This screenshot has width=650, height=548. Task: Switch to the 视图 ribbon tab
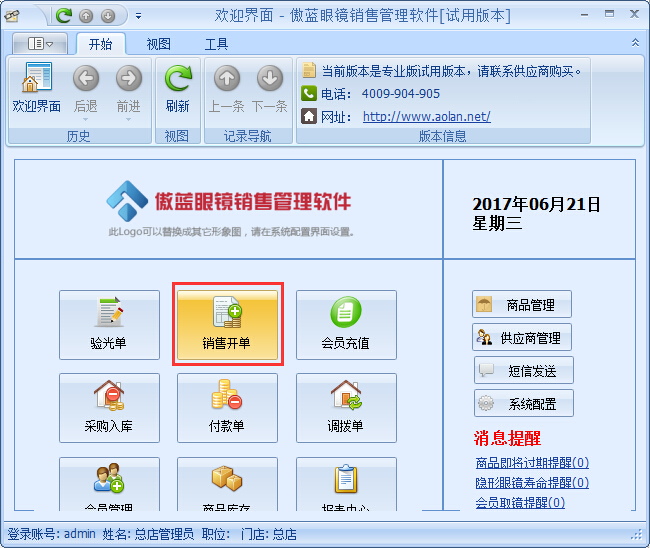pyautogui.click(x=158, y=44)
